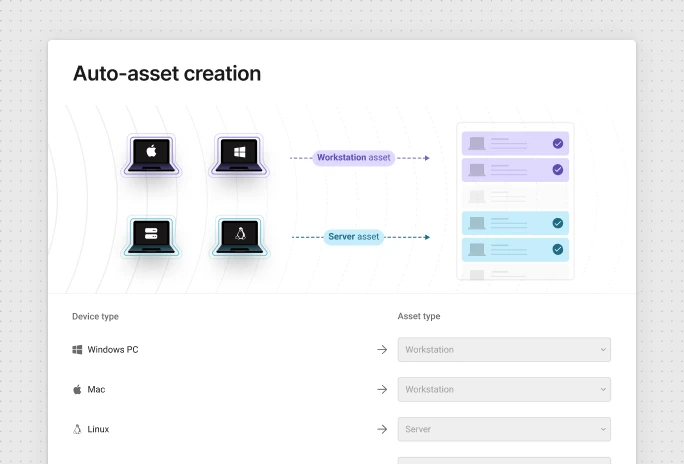Click the Mac device label

pos(96,389)
